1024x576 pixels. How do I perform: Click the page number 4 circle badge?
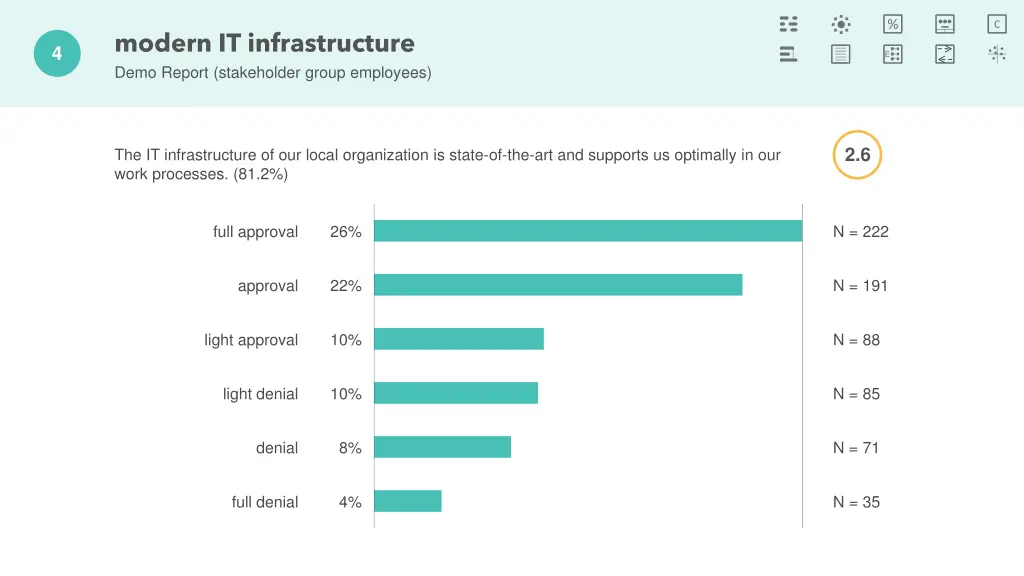point(57,54)
